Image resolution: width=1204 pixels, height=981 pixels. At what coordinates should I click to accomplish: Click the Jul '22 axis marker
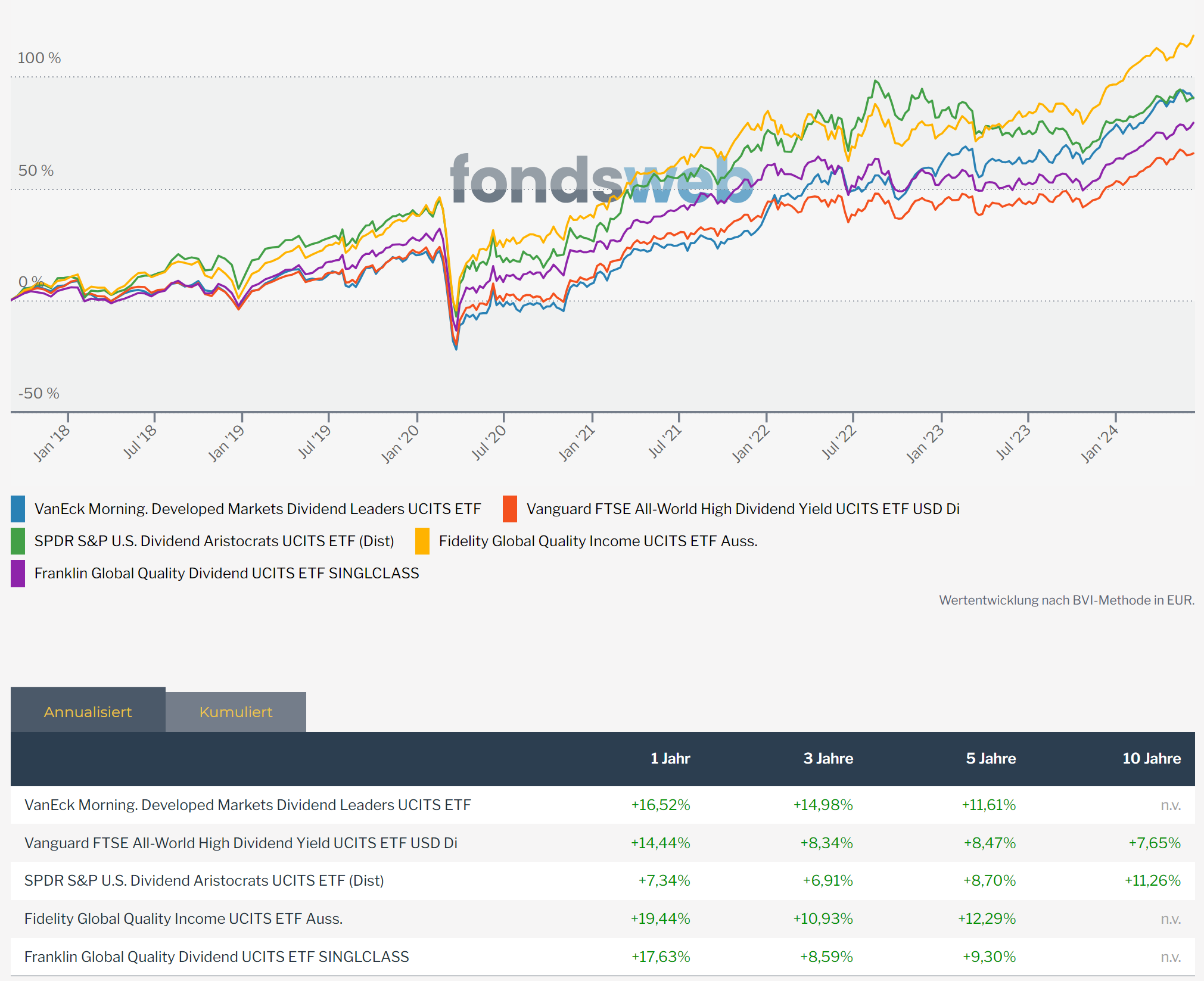tap(839, 442)
